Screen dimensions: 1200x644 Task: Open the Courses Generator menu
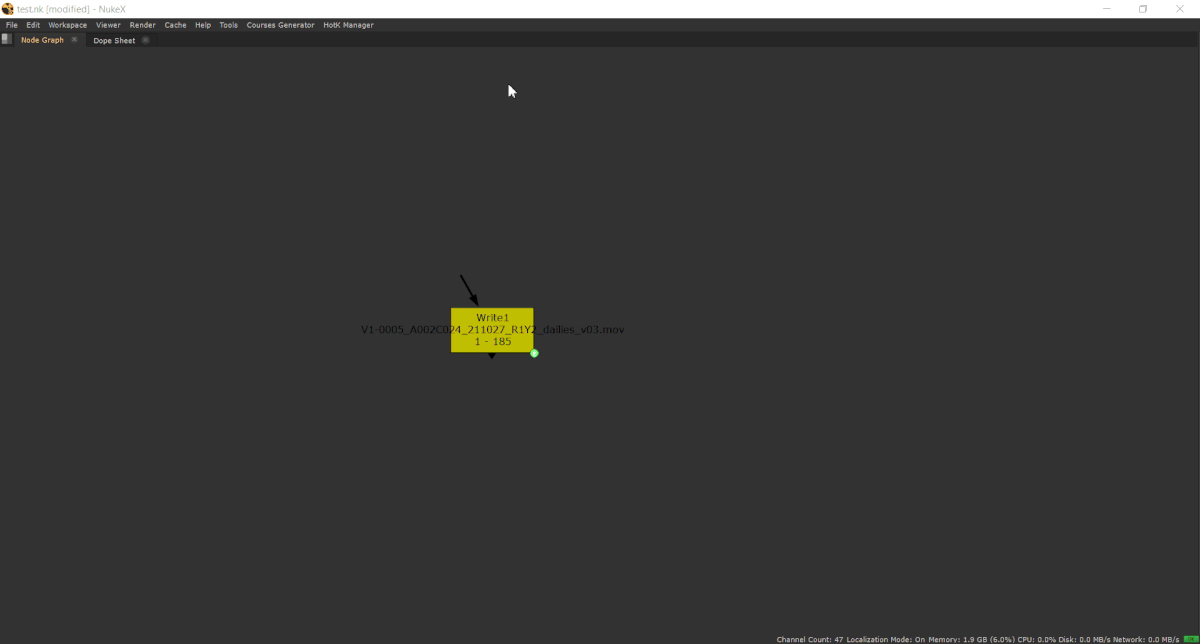[280, 24]
